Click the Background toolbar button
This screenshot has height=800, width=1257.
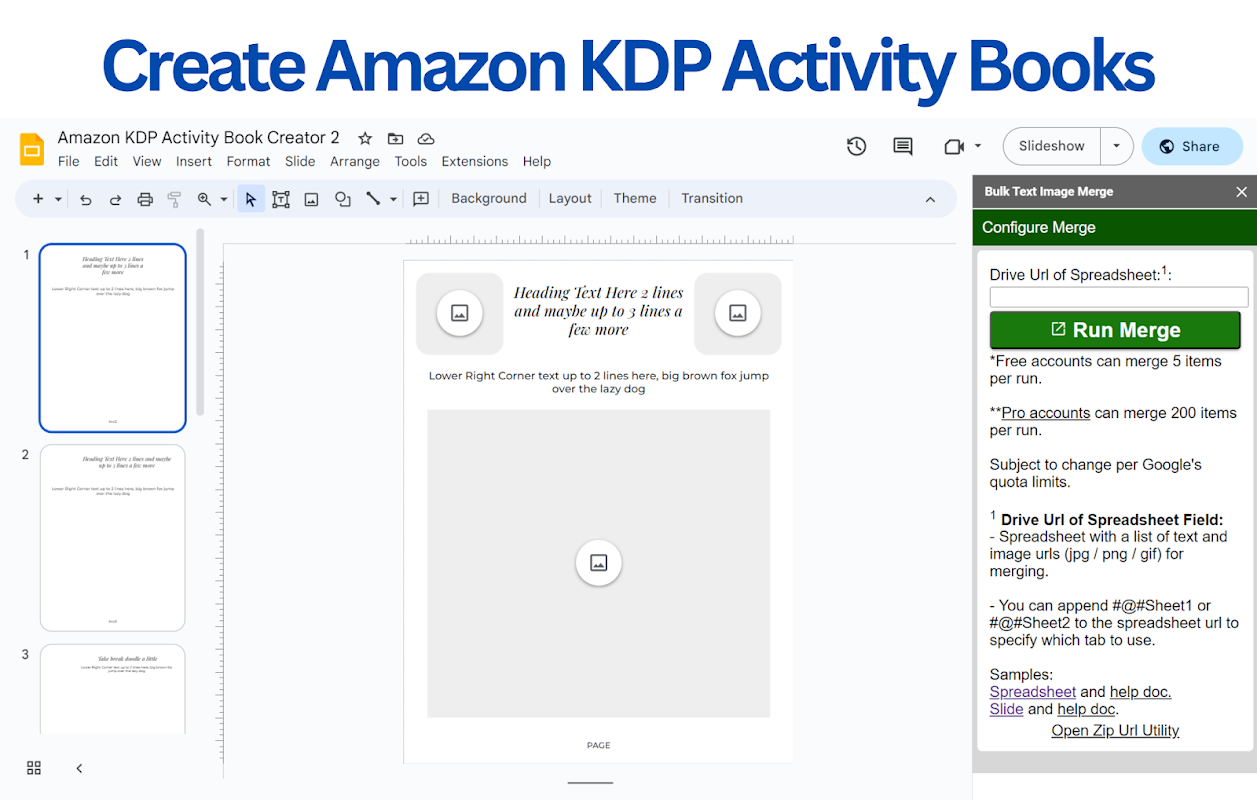[x=489, y=198]
